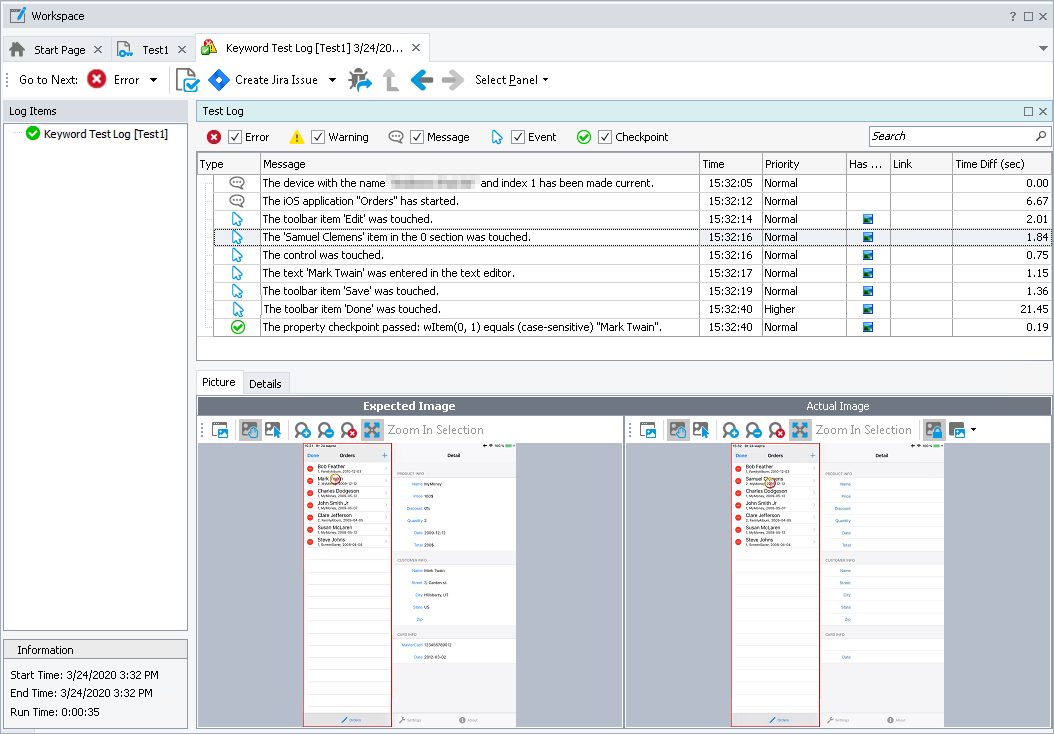This screenshot has height=734, width=1054.
Task: Select the 'Done' toolbar item log row
Action: pos(351,309)
